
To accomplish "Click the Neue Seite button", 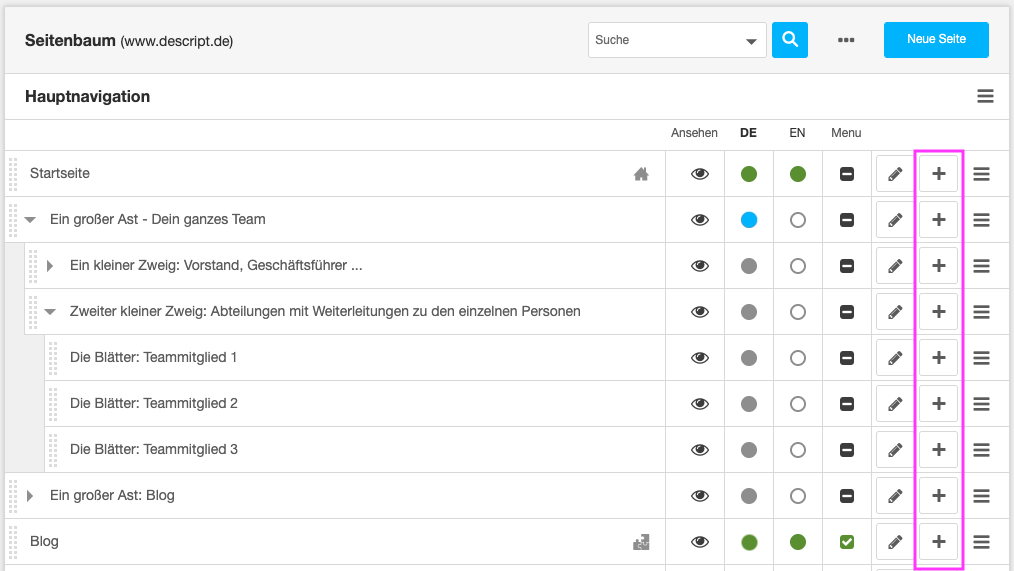I will [x=936, y=39].
